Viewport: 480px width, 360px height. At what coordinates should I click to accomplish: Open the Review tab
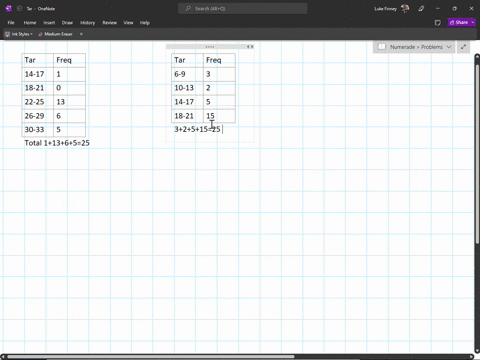click(x=110, y=23)
